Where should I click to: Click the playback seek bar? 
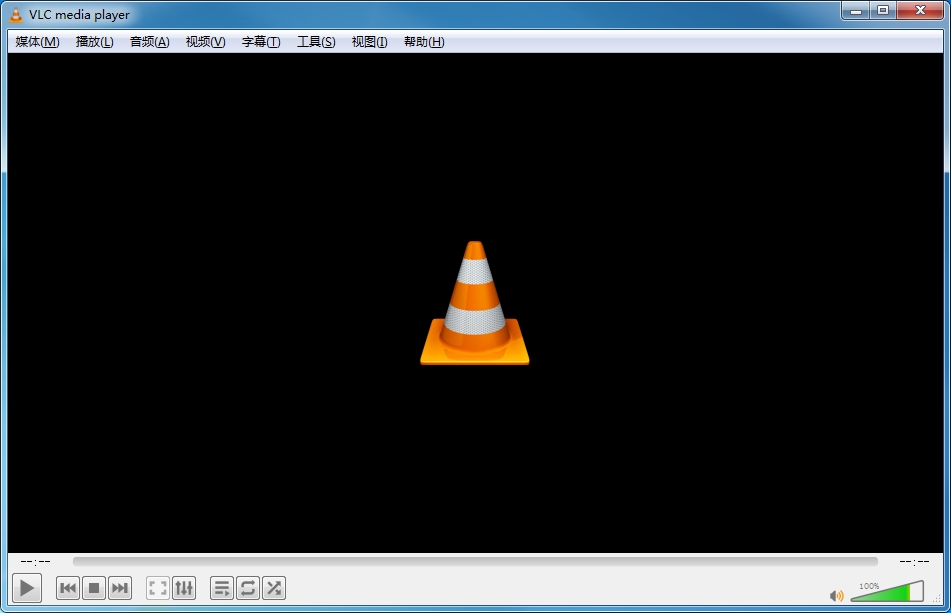tap(475, 561)
